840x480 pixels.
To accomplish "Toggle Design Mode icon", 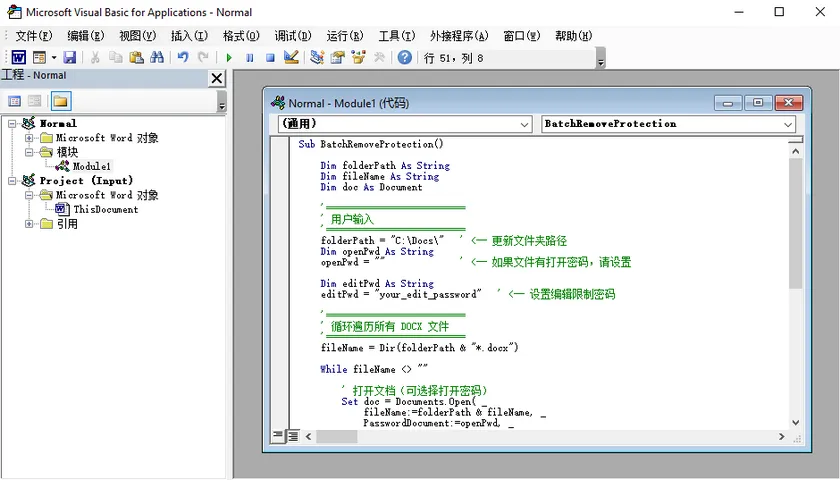I will tap(291, 57).
